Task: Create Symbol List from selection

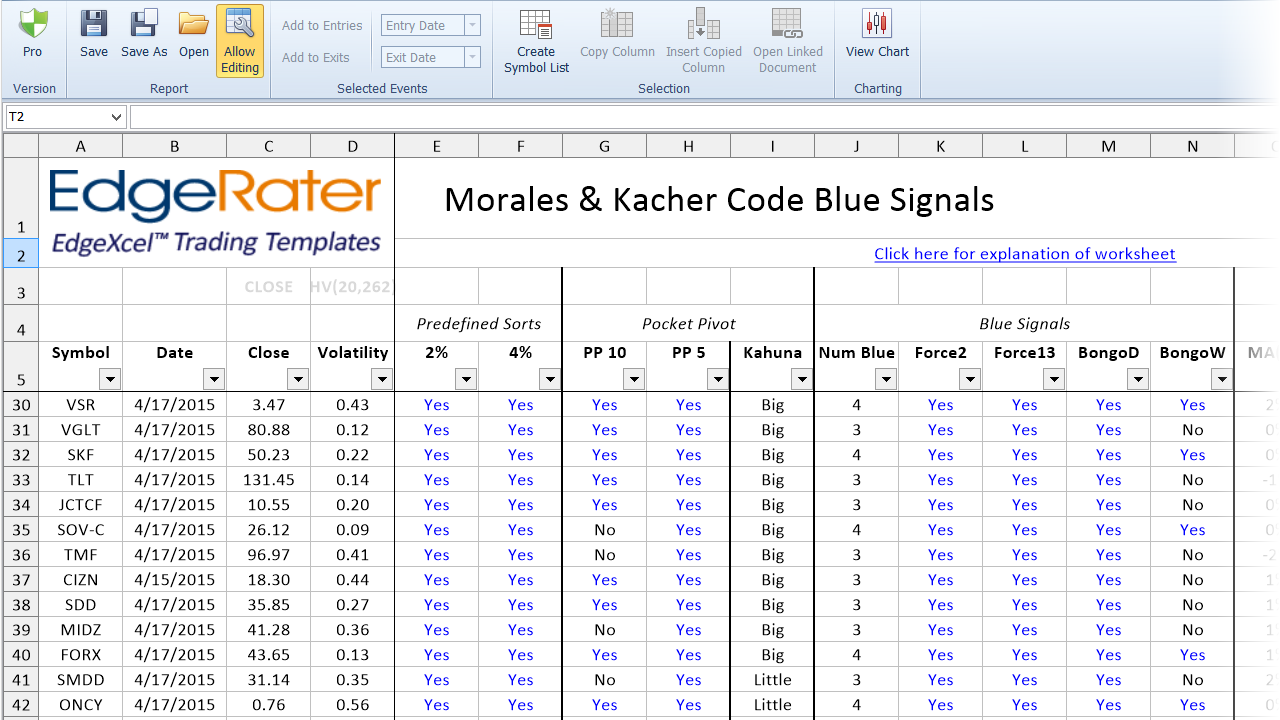Action: tap(536, 41)
